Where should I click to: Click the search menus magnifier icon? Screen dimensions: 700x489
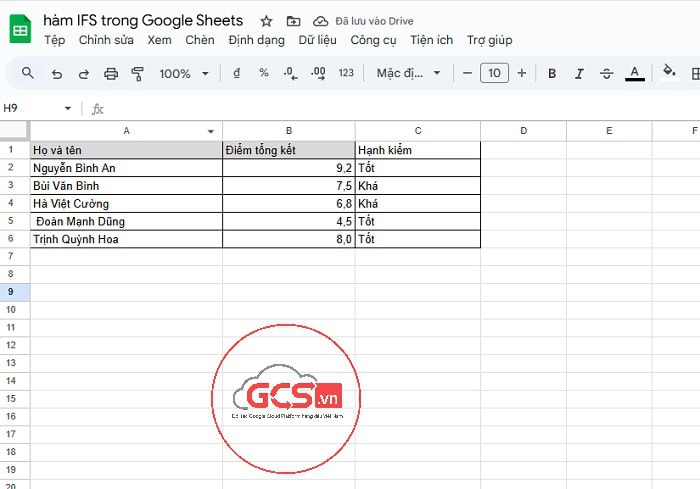(28, 73)
